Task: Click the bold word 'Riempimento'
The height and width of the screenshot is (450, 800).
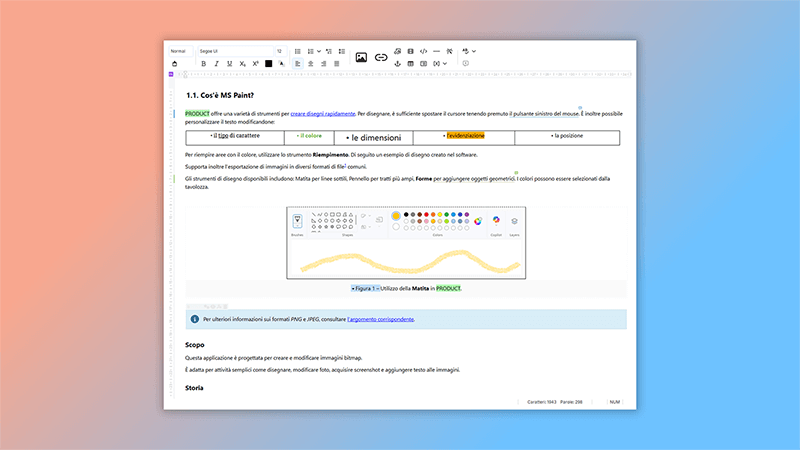Action: tap(330, 155)
